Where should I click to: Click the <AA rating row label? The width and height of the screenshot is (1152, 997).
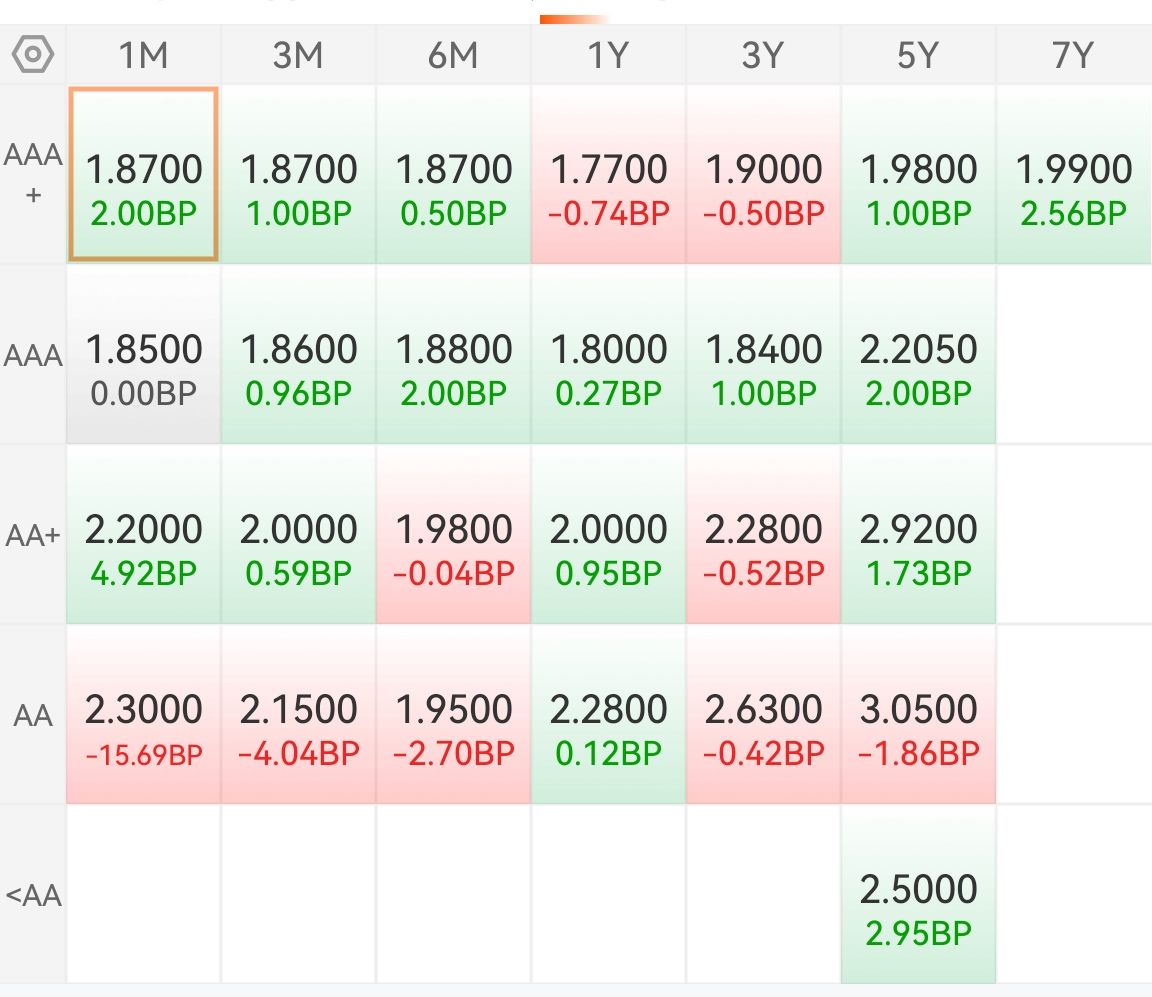coord(33,894)
